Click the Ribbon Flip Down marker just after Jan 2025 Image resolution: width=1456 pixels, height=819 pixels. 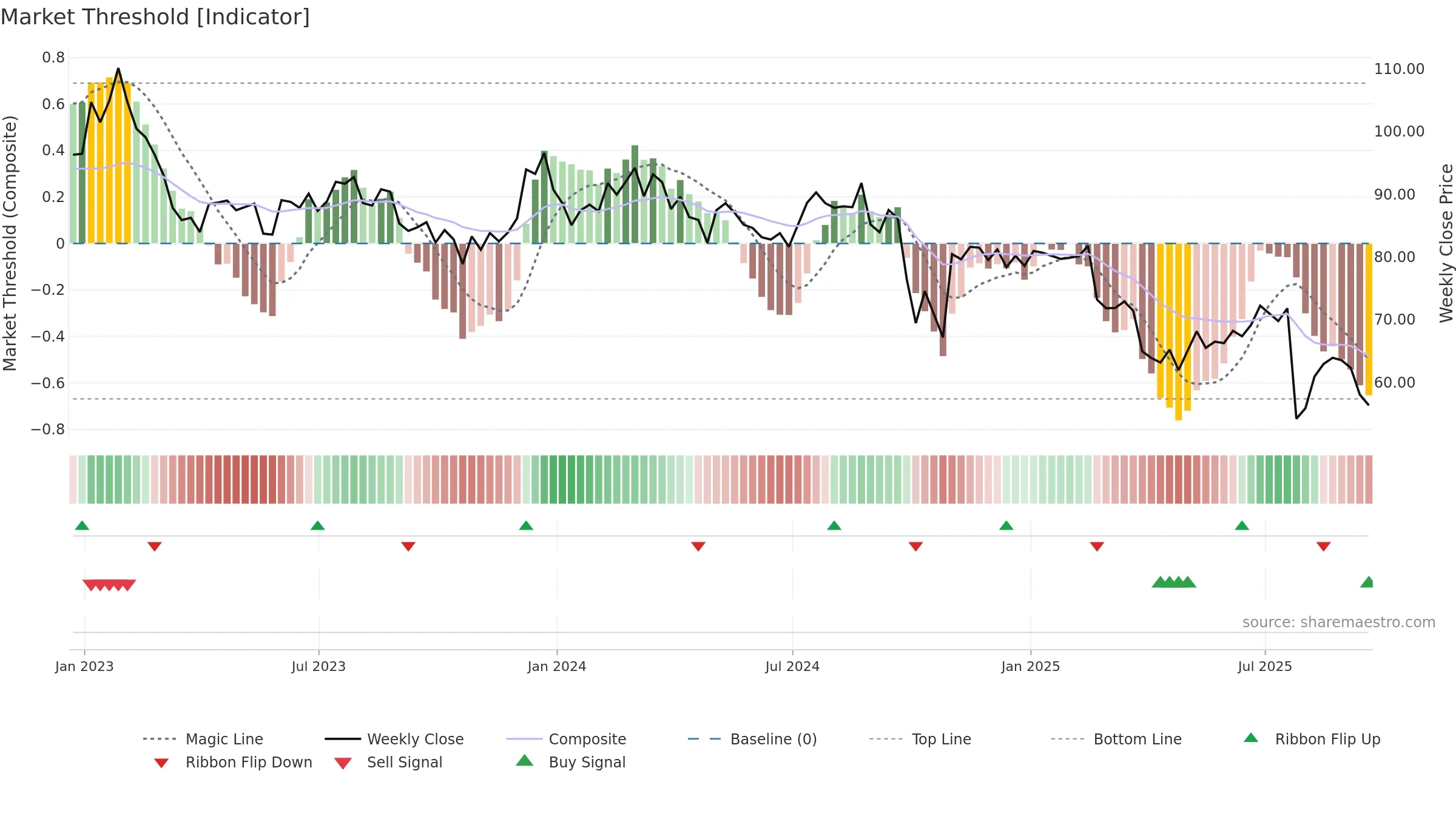(1097, 547)
